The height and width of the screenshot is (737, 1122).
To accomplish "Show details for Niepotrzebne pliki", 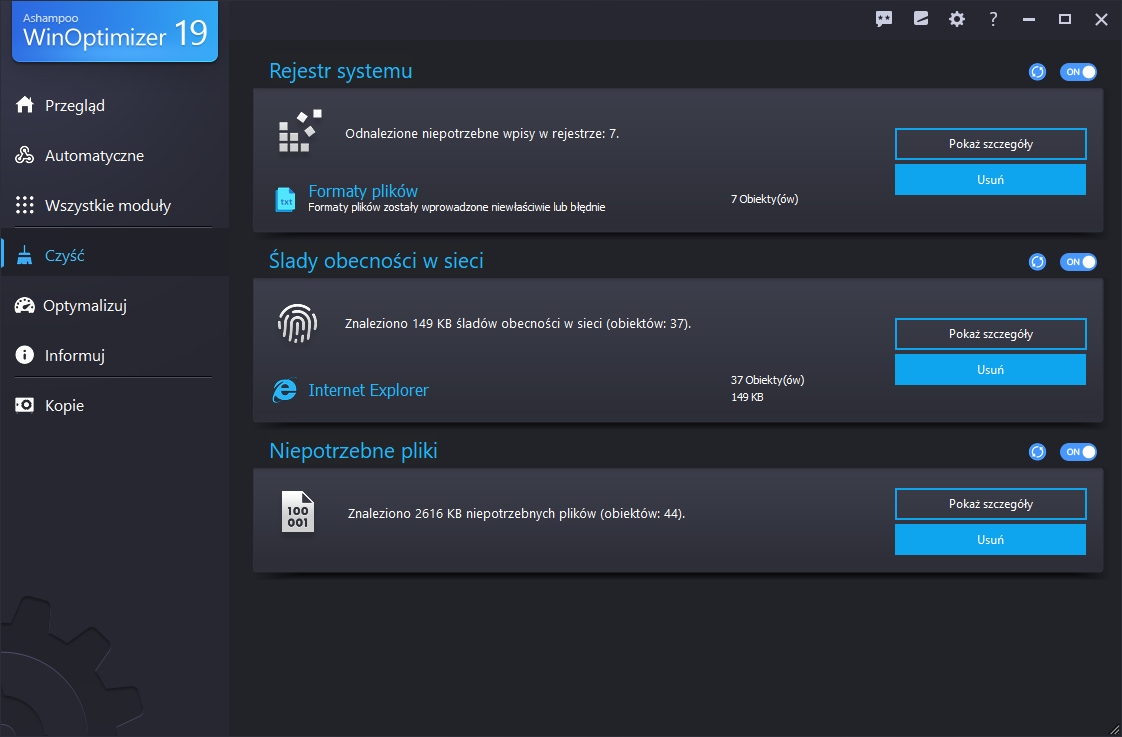I will click(x=990, y=504).
